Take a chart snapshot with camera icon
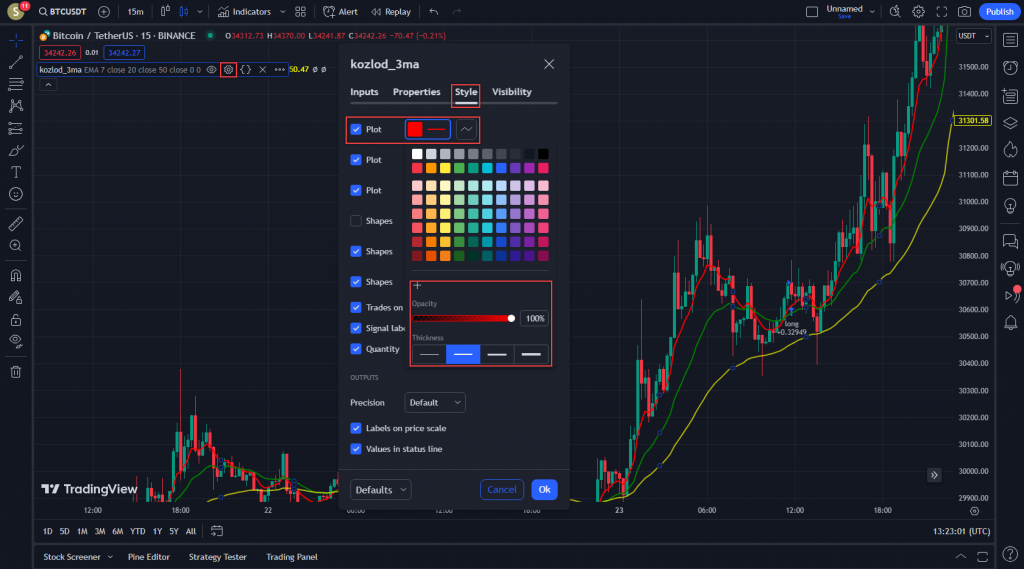1024x569 pixels. coord(964,12)
